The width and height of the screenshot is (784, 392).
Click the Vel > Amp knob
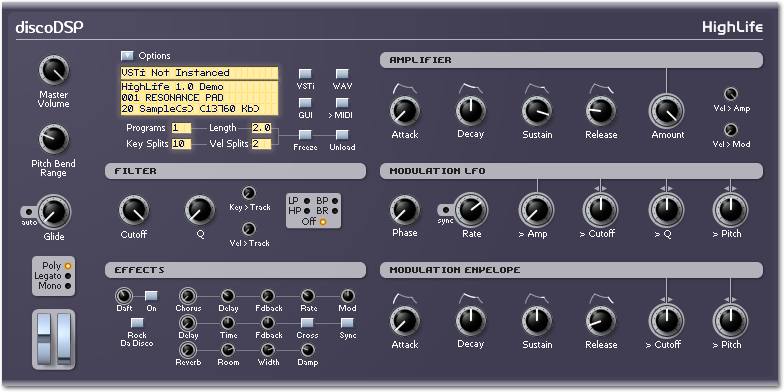[x=731, y=94]
